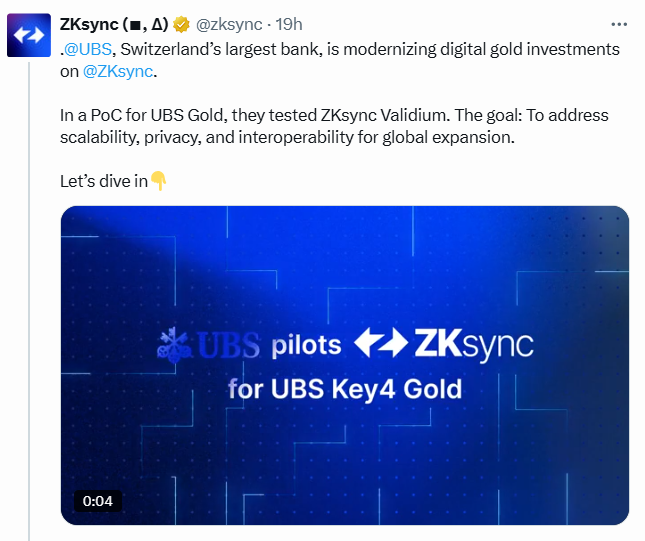
Task: Click the gold verified badge
Action: (x=182, y=24)
